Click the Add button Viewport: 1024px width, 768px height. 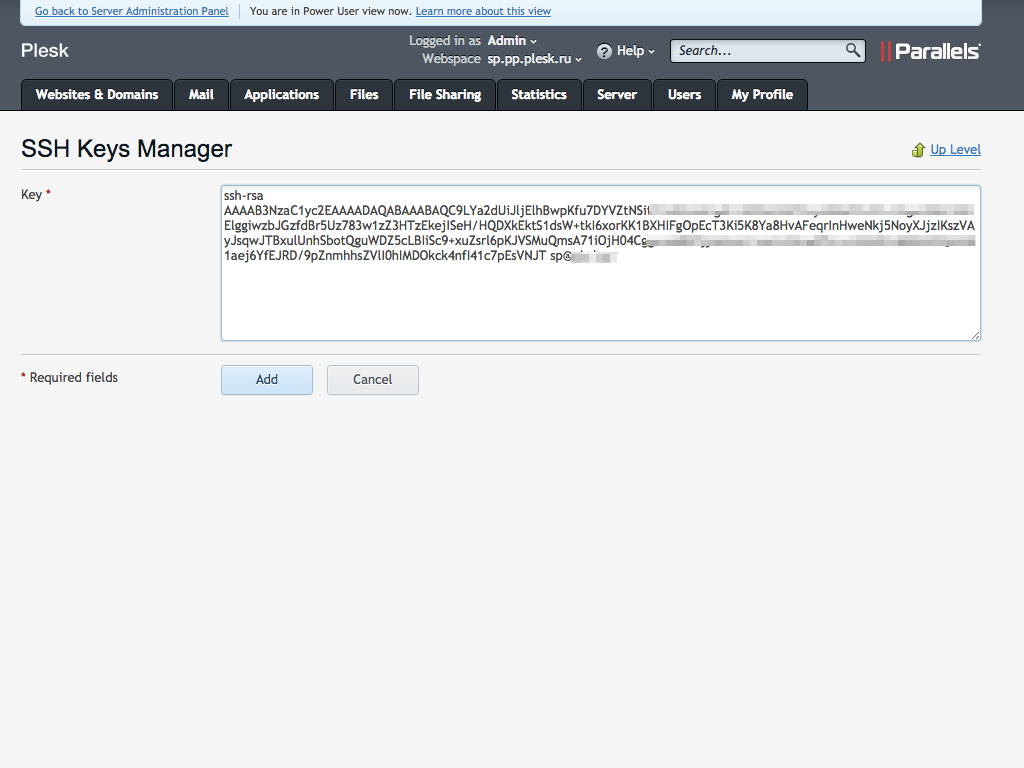click(266, 379)
